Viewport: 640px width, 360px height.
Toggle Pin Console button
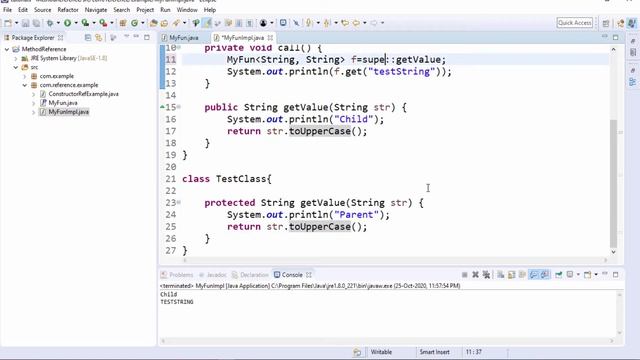pyautogui.click(x=558, y=275)
